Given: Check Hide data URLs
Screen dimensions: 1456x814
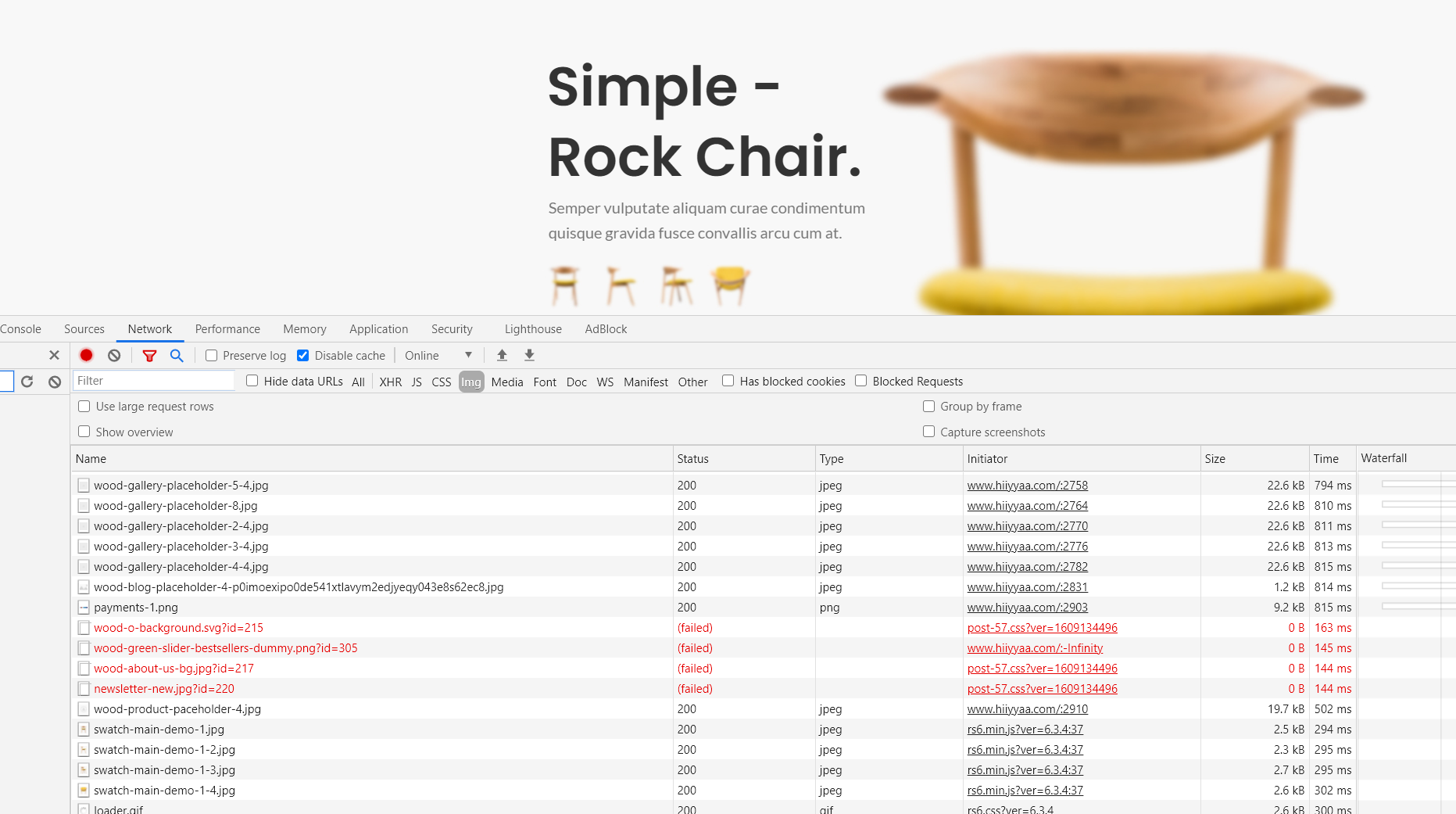Looking at the screenshot, I should 252,381.
